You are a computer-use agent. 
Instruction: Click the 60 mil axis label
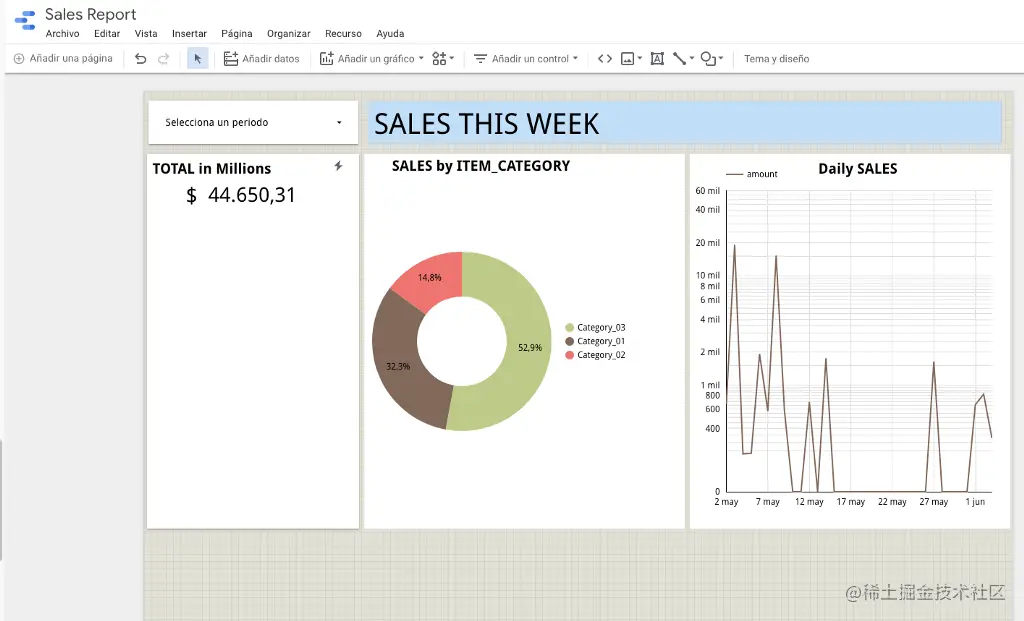707,191
